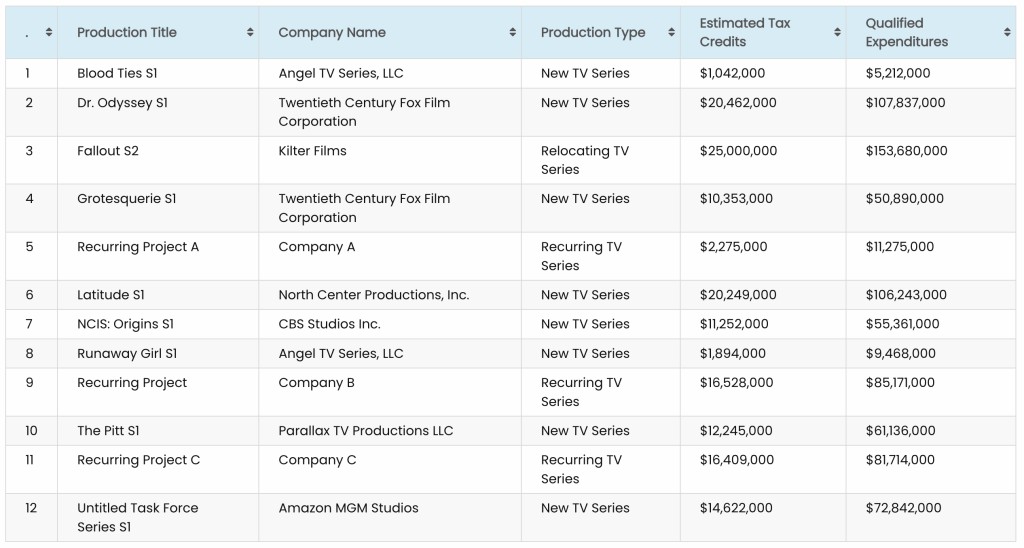The image size is (1024, 548).
Task: Click sort arrows in first numbering column
Action: 48,33
